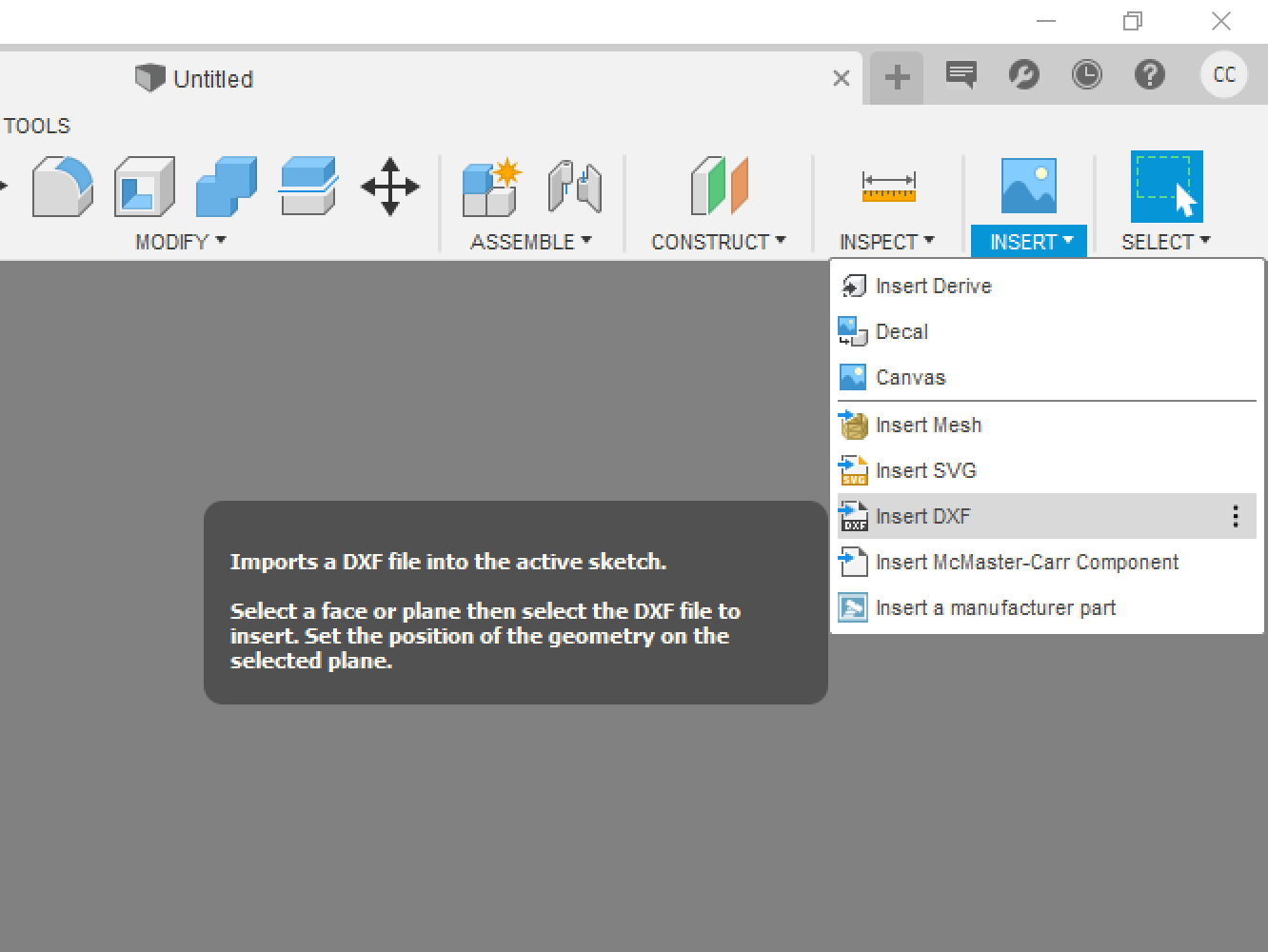Close the application window
Image resolution: width=1268 pixels, height=952 pixels.
(x=1220, y=21)
